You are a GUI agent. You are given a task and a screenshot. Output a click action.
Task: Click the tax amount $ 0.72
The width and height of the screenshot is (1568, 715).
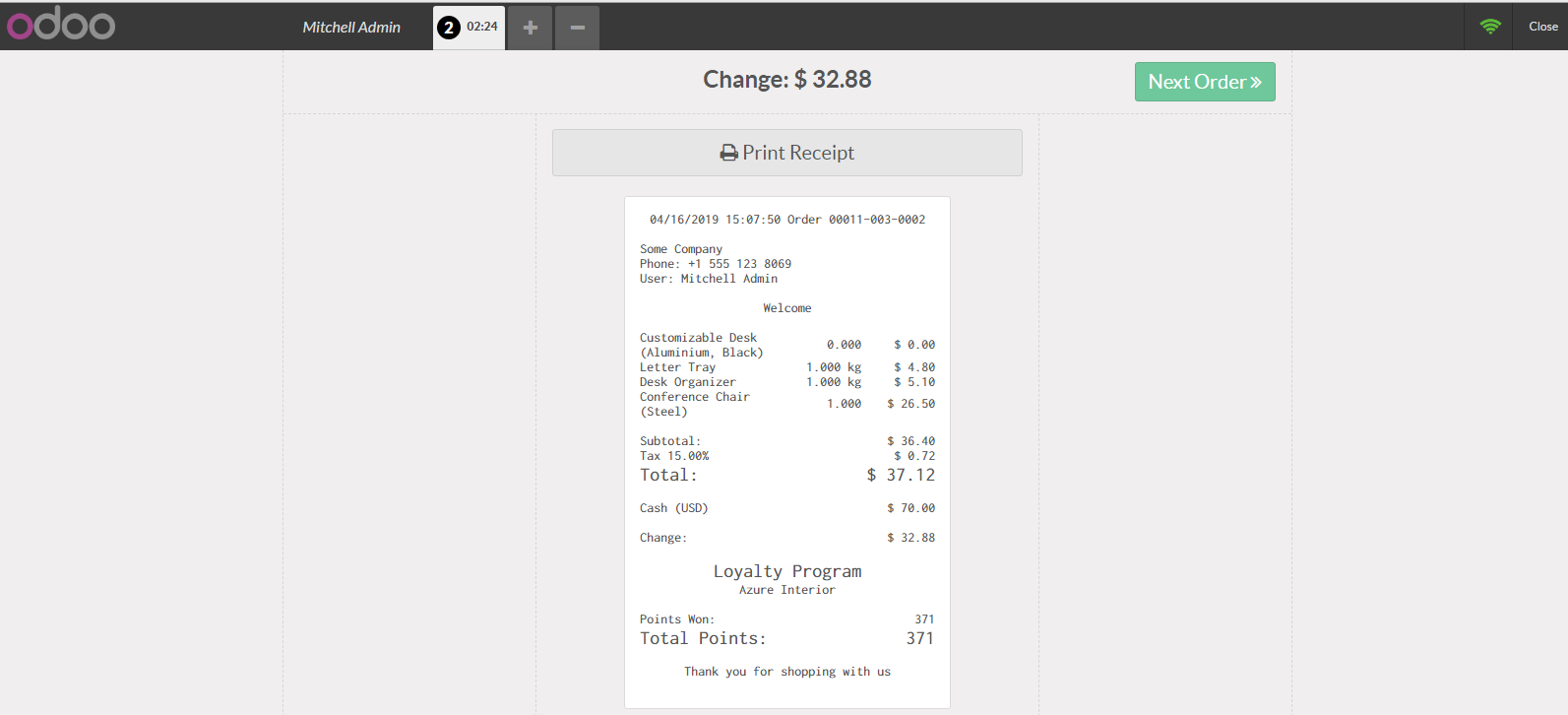pos(914,456)
